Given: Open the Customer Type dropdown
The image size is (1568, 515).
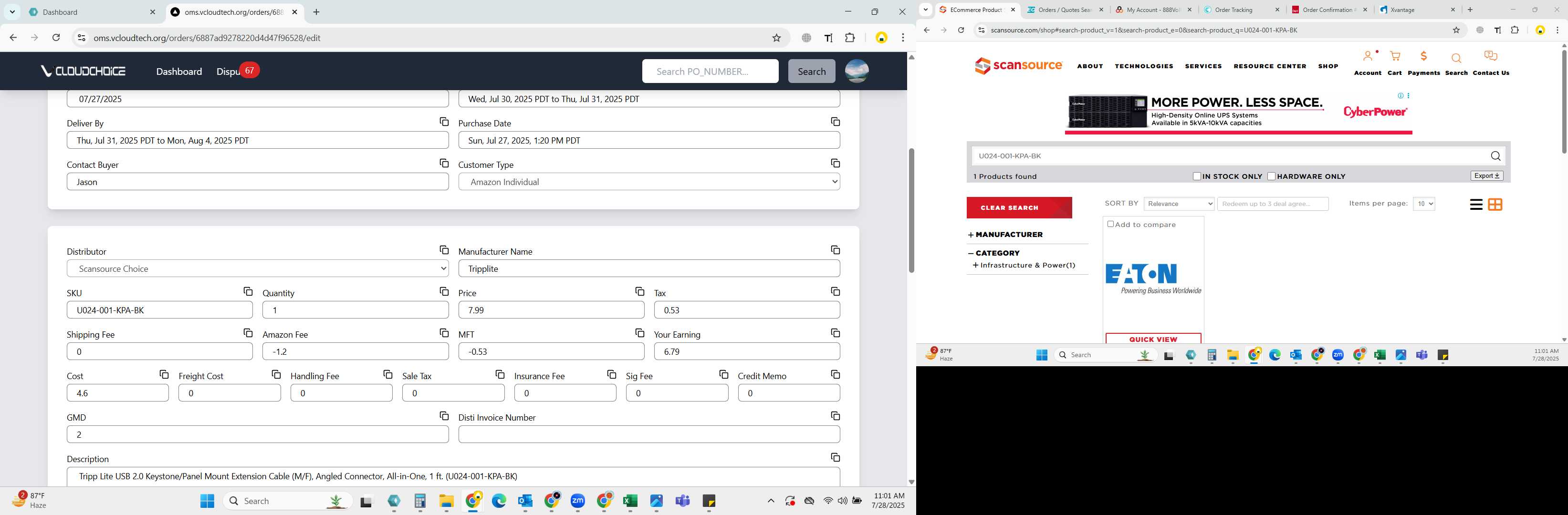Looking at the screenshot, I should point(649,182).
